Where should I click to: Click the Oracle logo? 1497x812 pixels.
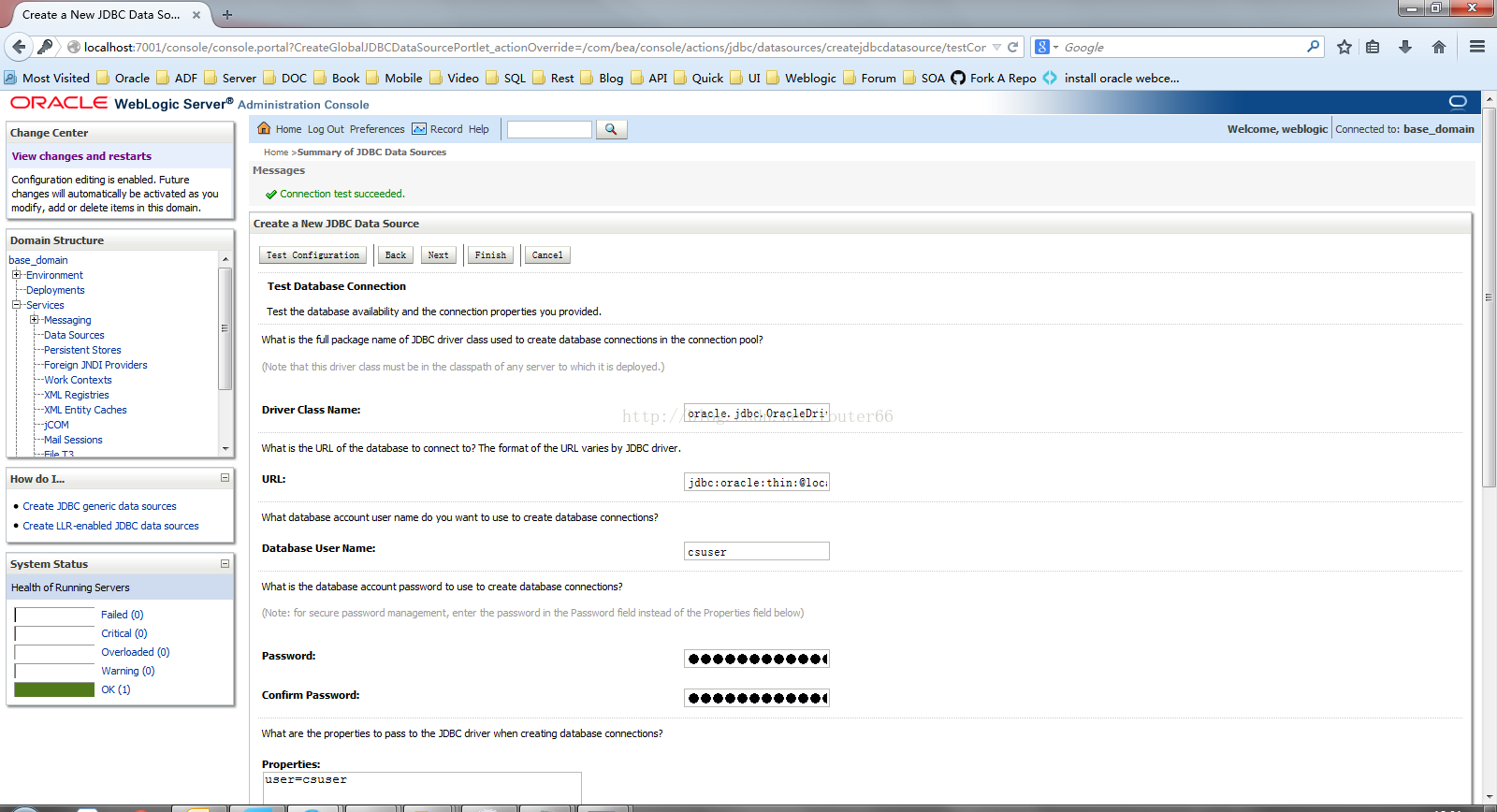click(59, 103)
